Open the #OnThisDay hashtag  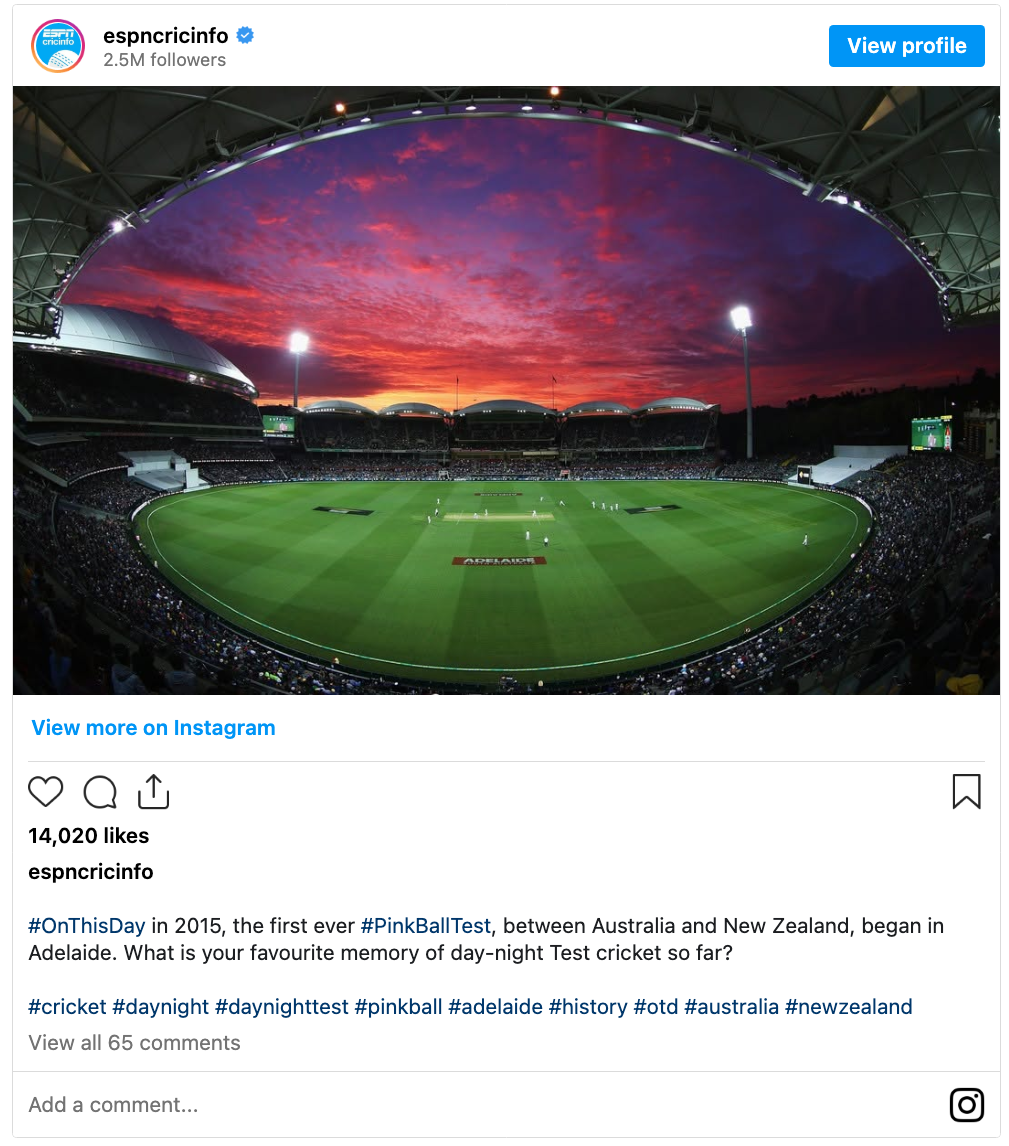pos(87,926)
